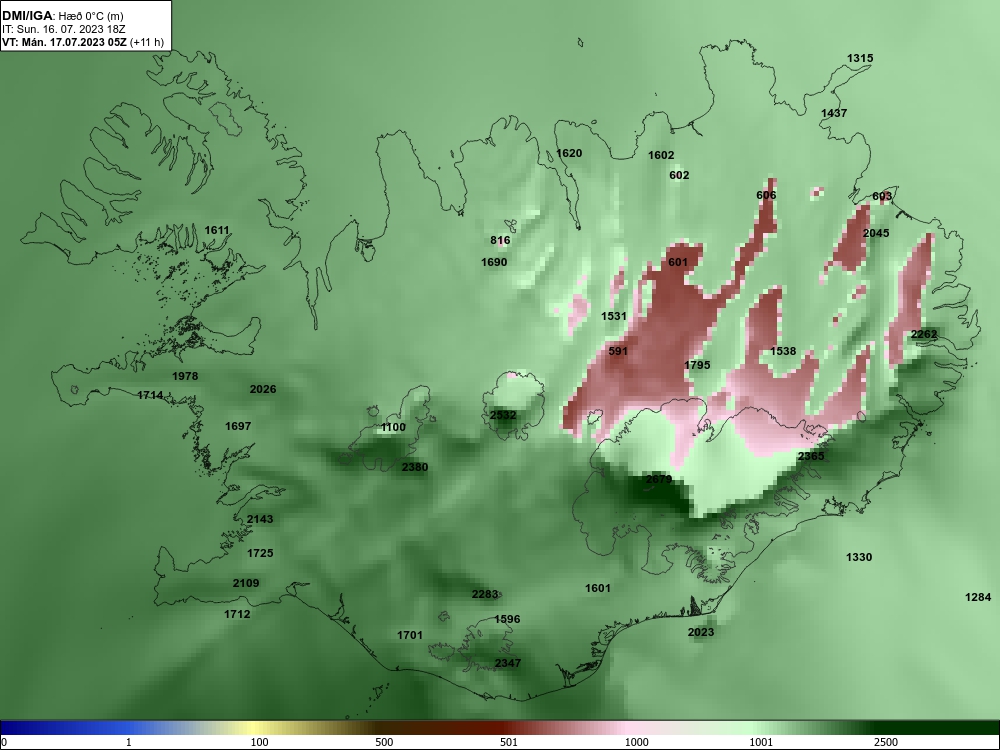Click the legend label 0
Viewport: 1000px width, 750px height.
(x=4, y=742)
